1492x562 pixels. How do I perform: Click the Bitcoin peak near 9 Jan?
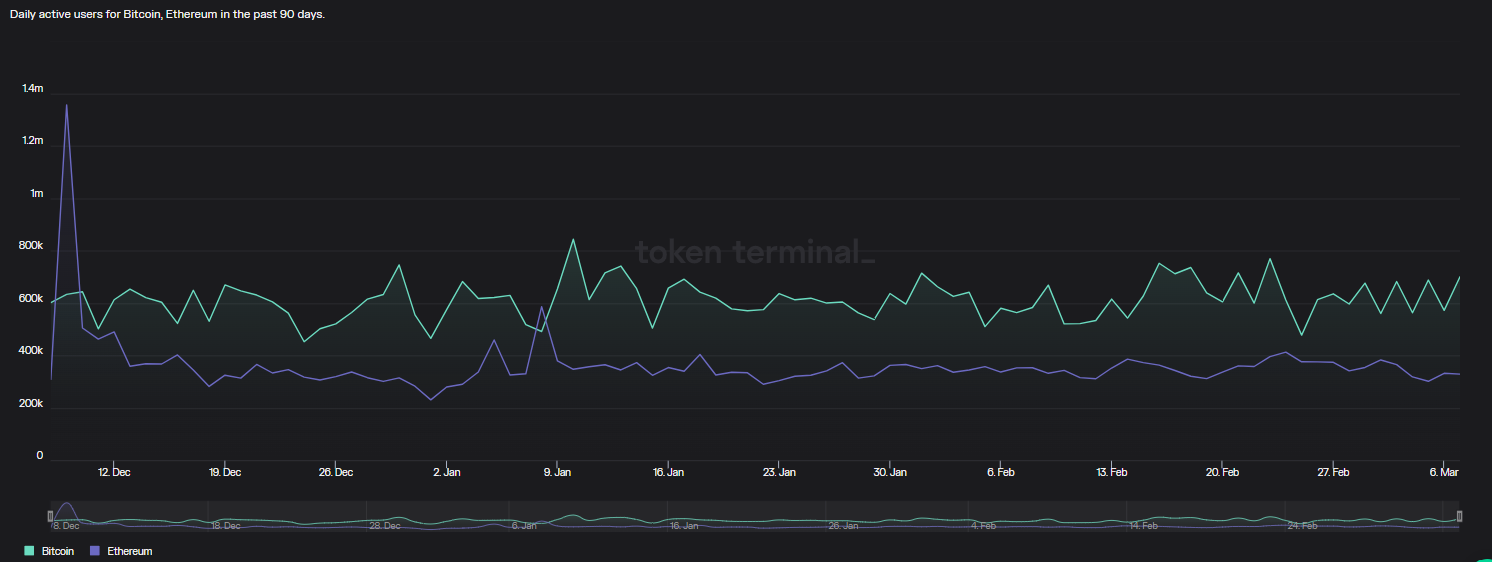point(573,240)
